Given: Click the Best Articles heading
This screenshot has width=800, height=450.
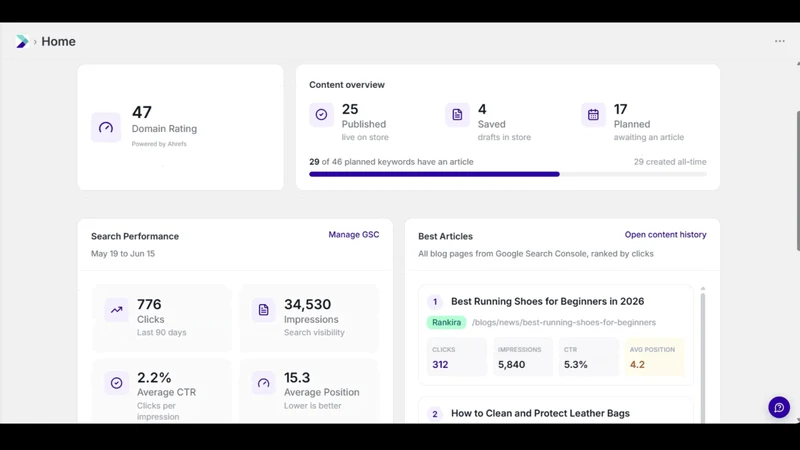Looking at the screenshot, I should point(445,236).
